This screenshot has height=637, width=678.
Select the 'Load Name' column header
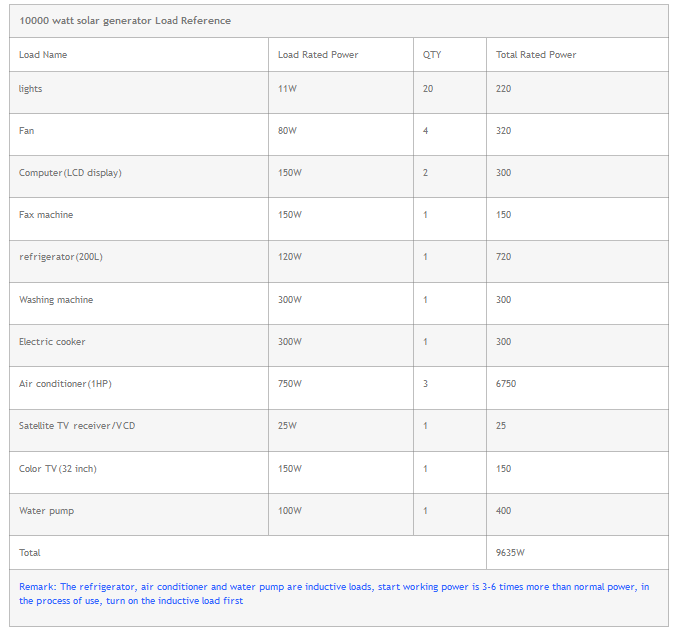tap(43, 55)
